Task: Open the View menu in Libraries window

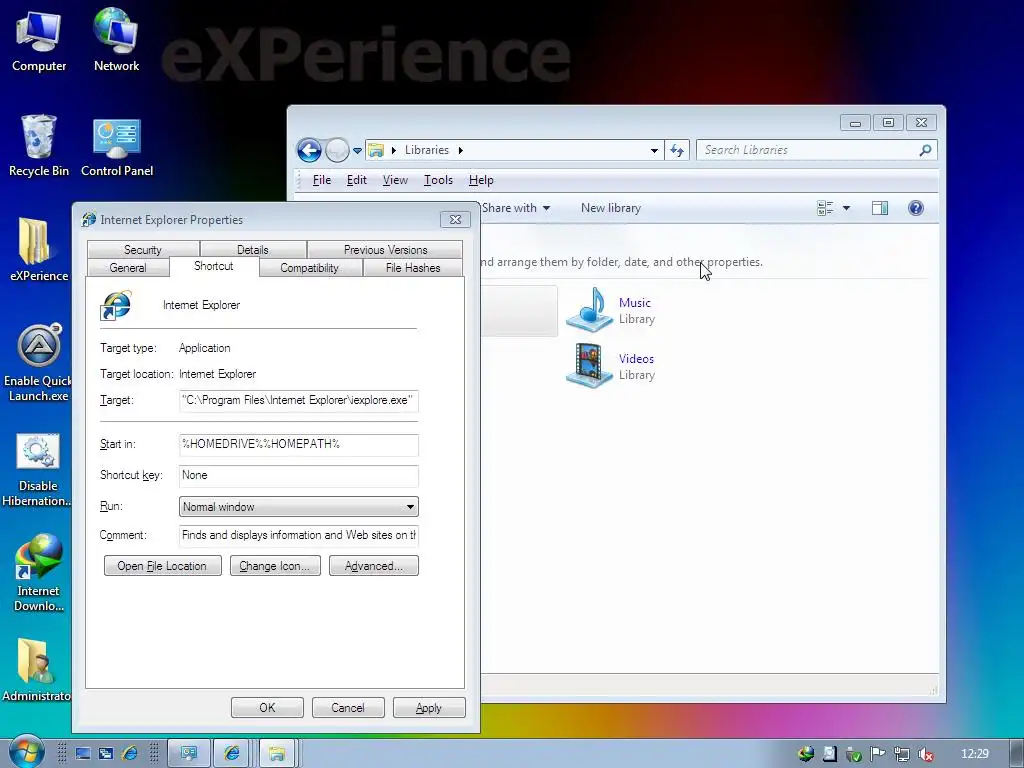Action: (x=395, y=180)
